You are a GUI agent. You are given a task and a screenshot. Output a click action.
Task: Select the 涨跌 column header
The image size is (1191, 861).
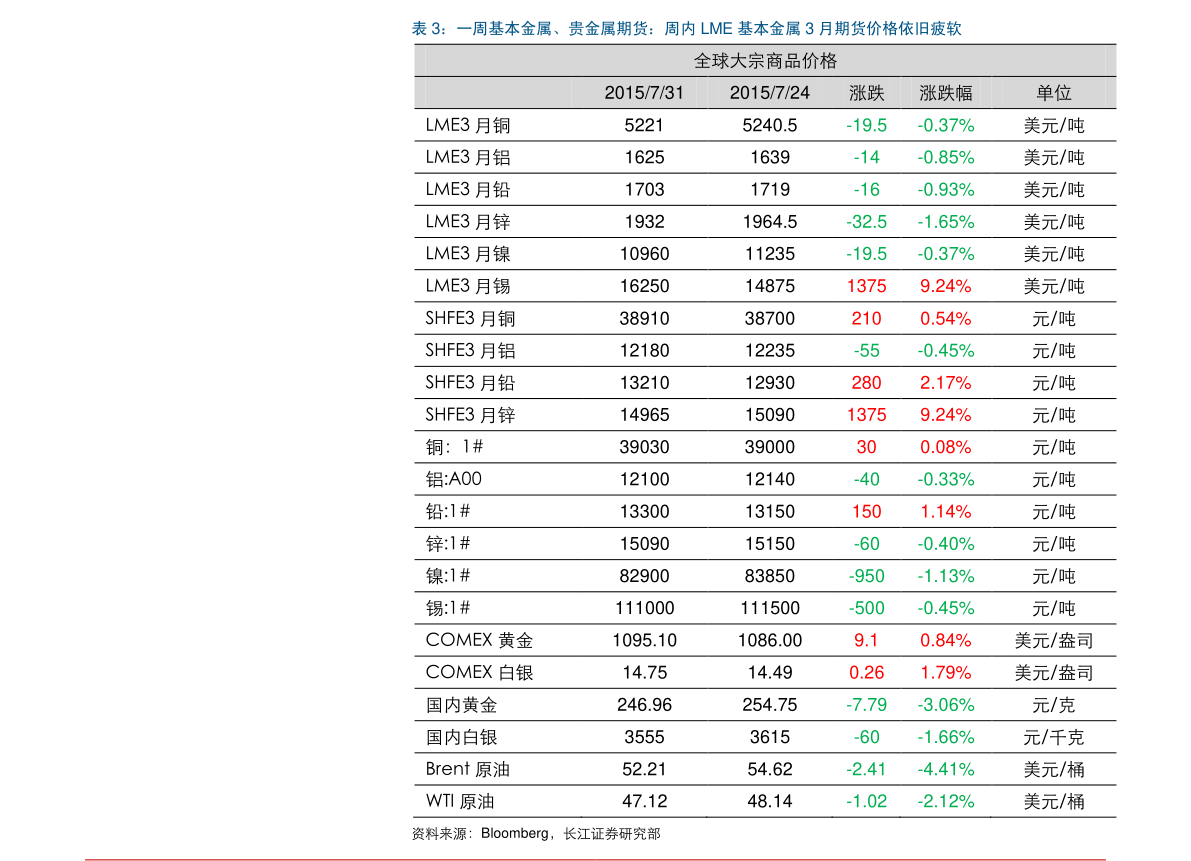[x=866, y=93]
